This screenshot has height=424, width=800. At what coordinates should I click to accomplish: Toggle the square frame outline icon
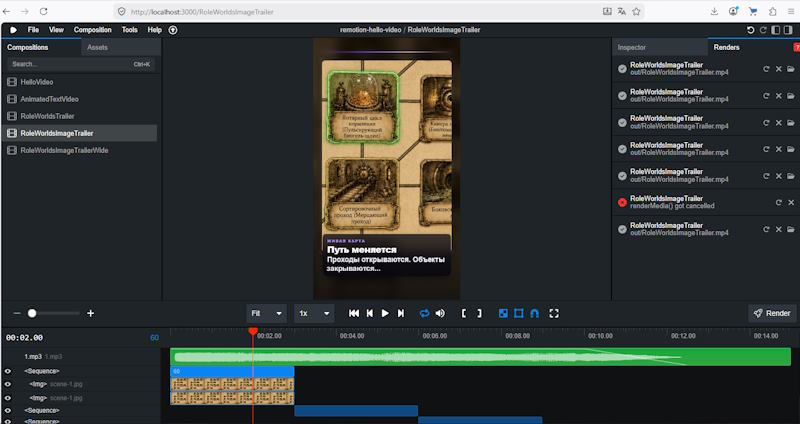[519, 313]
